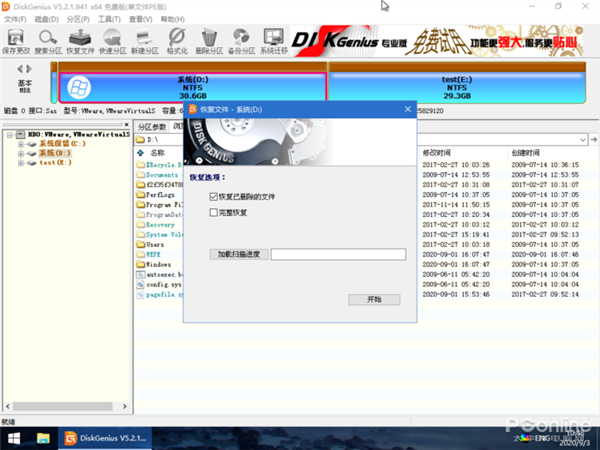Click the 系统迁移 (System Migration) toolbar icon
This screenshot has width=600, height=450.
tap(274, 39)
